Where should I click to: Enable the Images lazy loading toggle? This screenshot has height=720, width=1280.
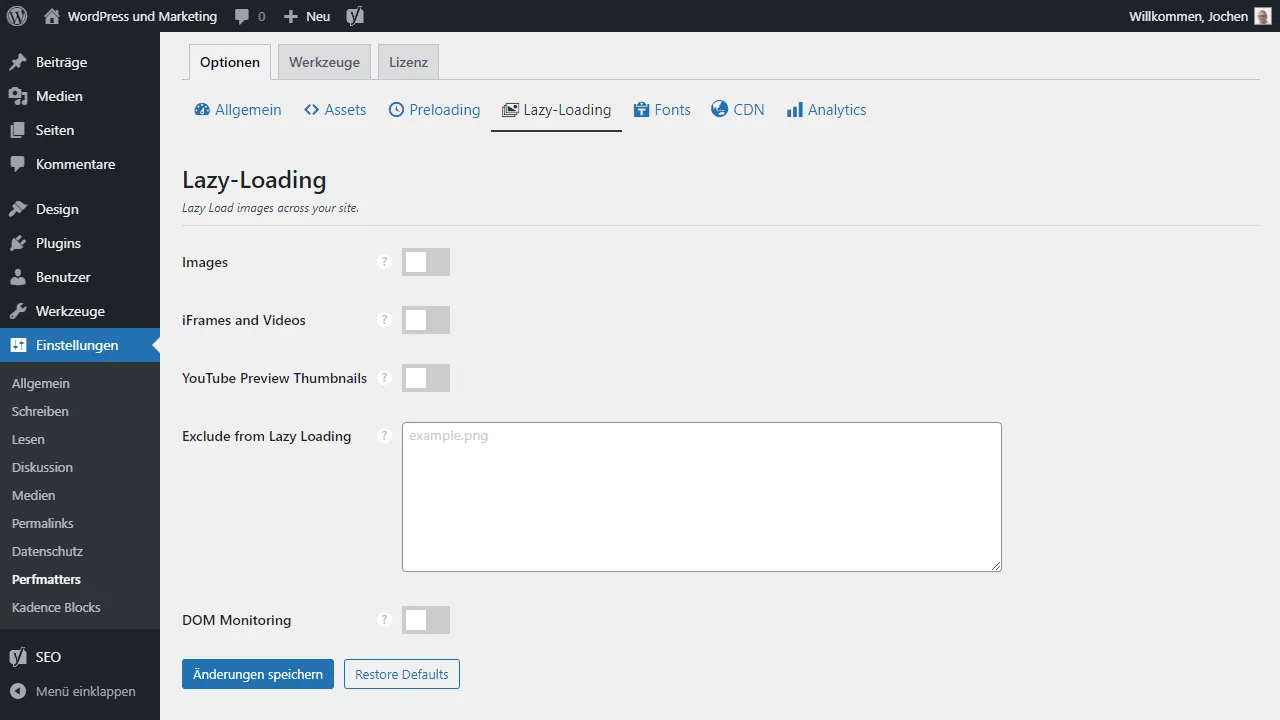pos(426,262)
